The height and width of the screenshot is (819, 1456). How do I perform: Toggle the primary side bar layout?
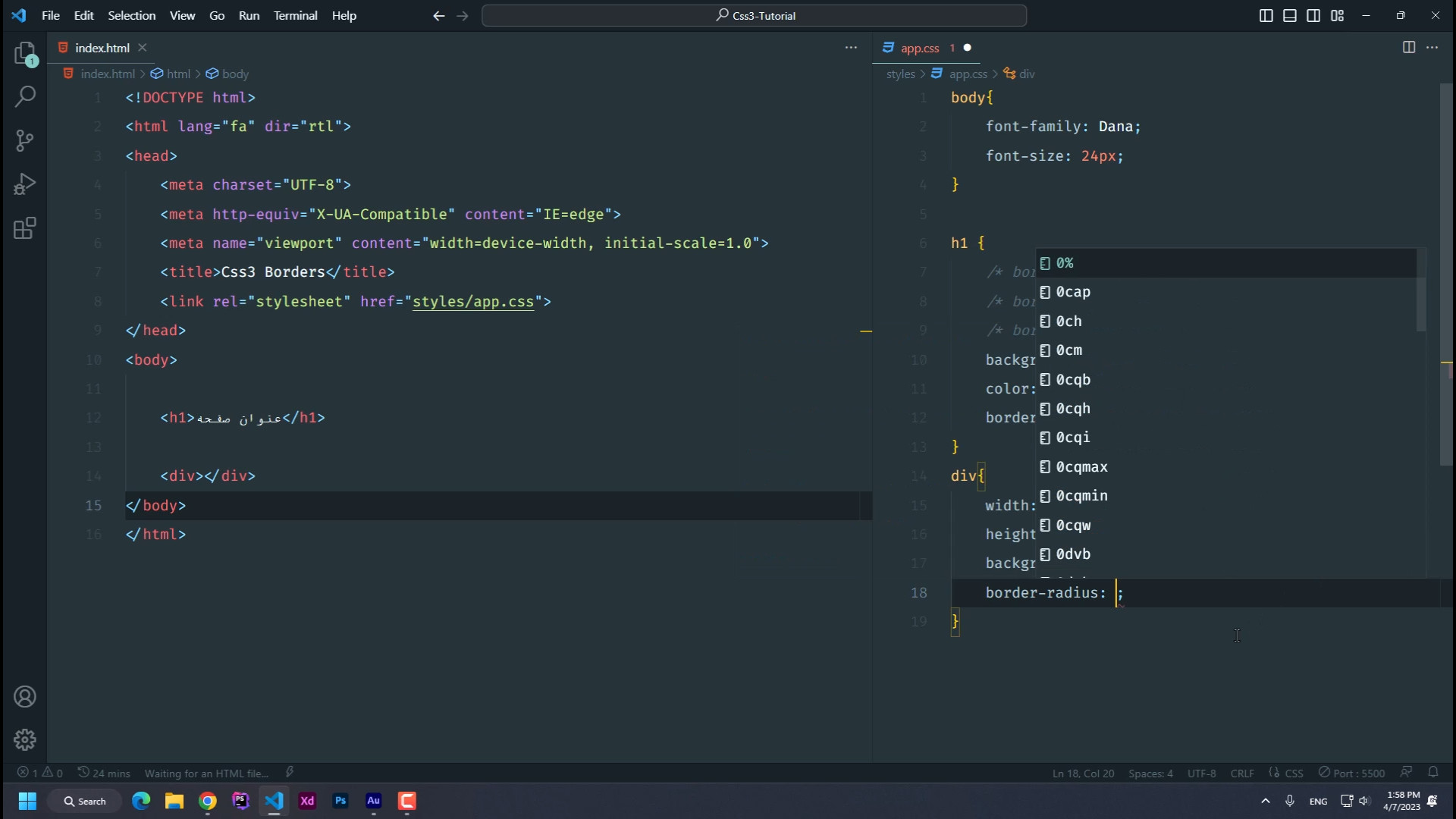tap(1266, 15)
